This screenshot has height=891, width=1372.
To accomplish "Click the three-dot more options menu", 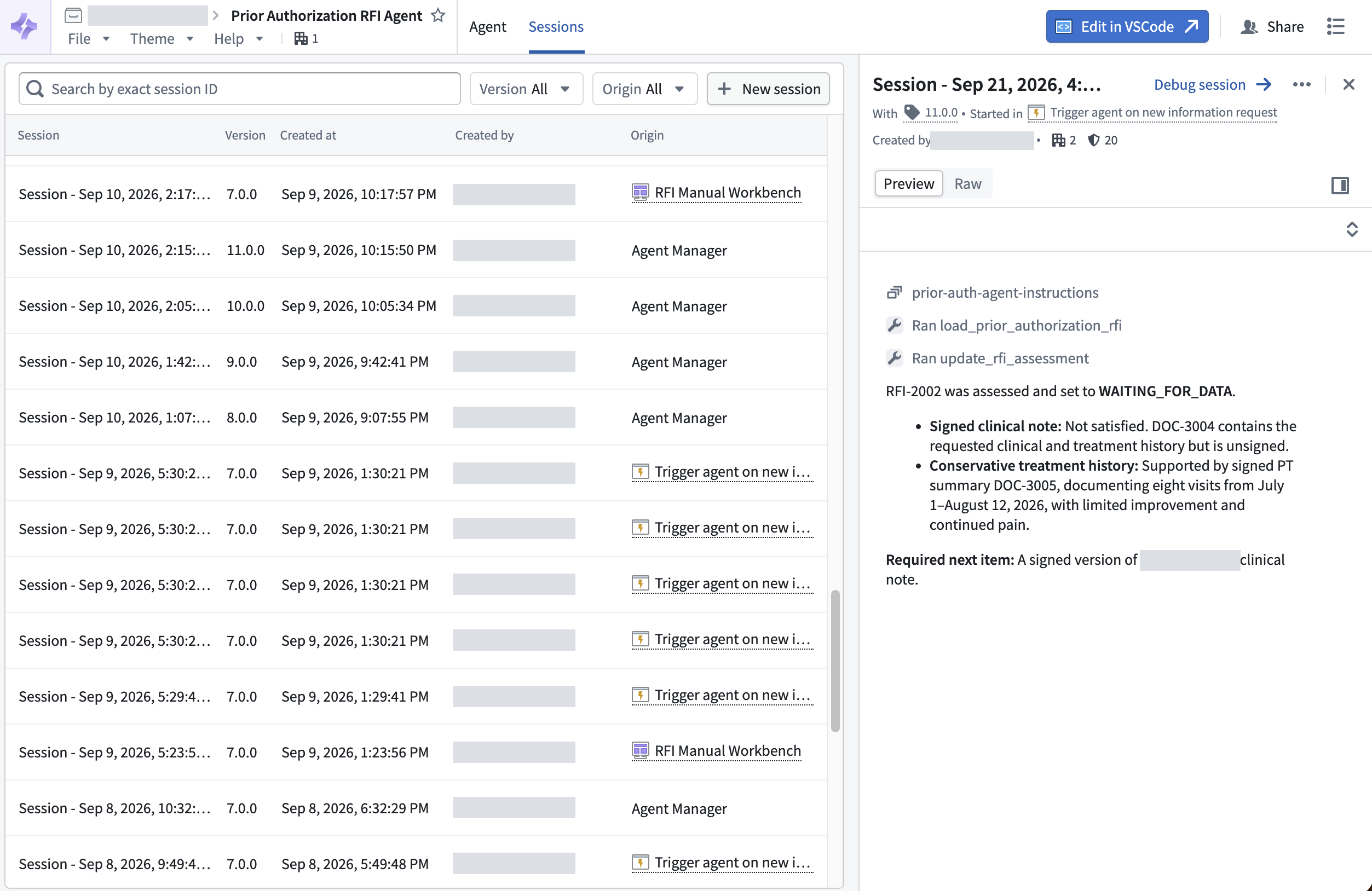I will (1302, 85).
